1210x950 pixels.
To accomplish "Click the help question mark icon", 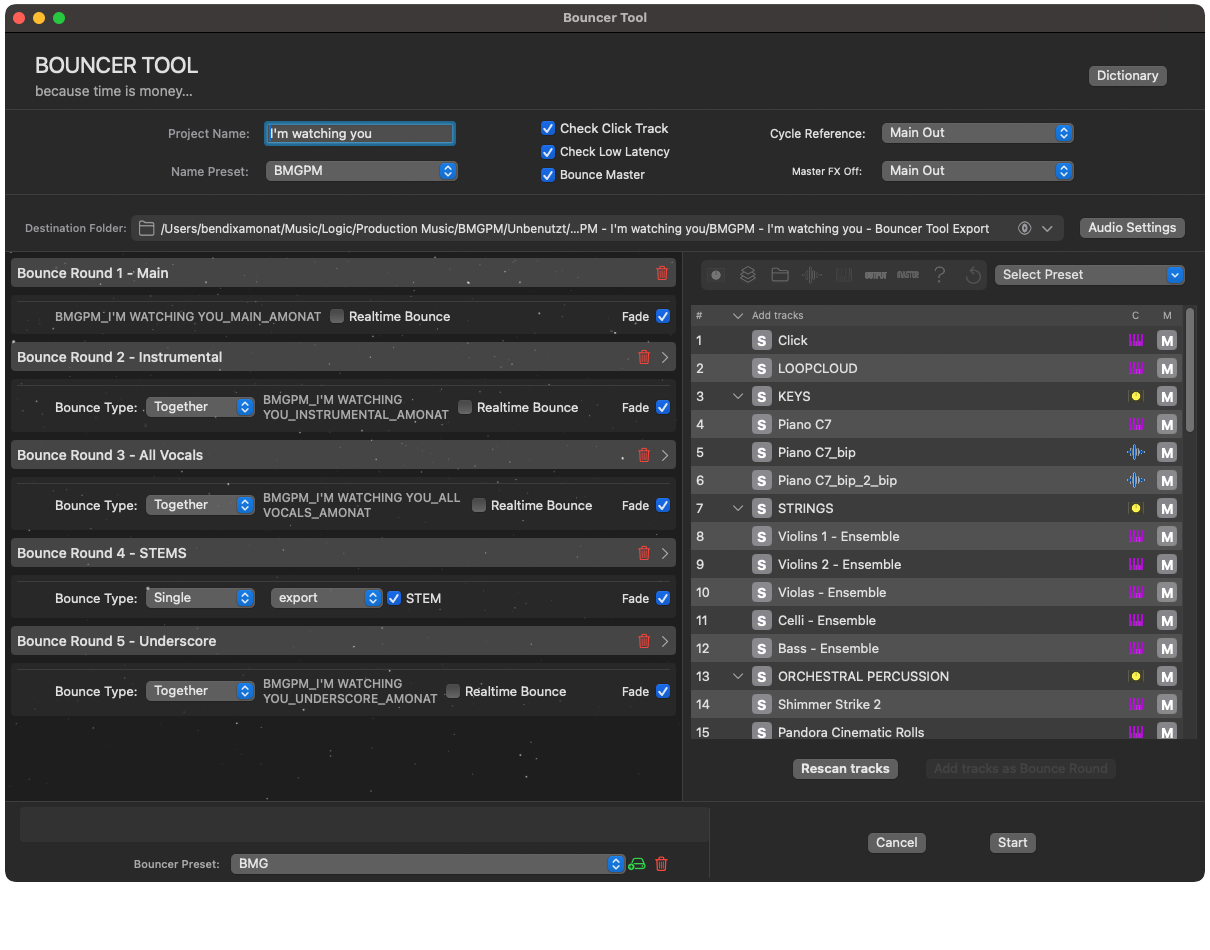I will [939, 275].
